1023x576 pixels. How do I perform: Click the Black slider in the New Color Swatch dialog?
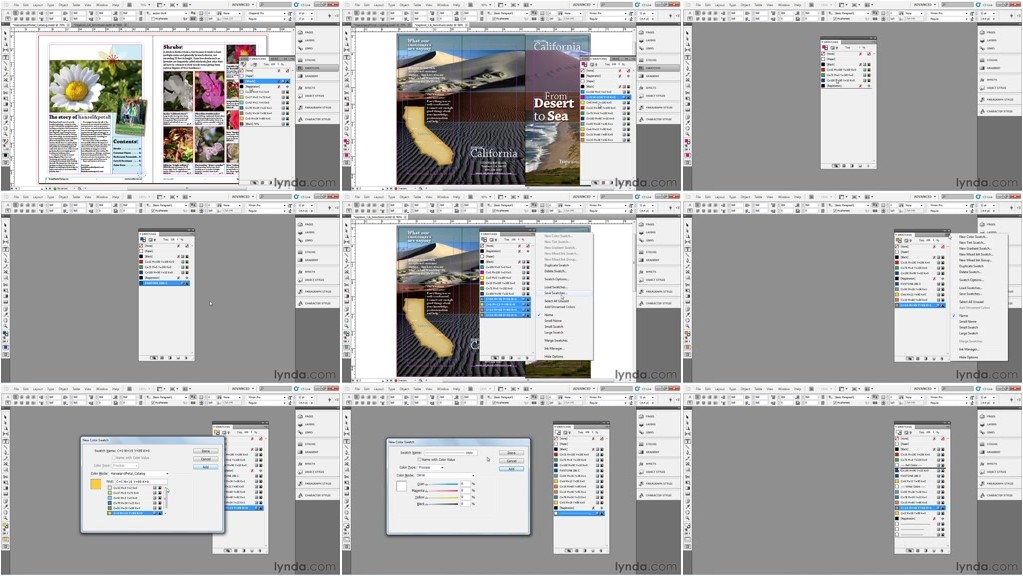coord(442,504)
